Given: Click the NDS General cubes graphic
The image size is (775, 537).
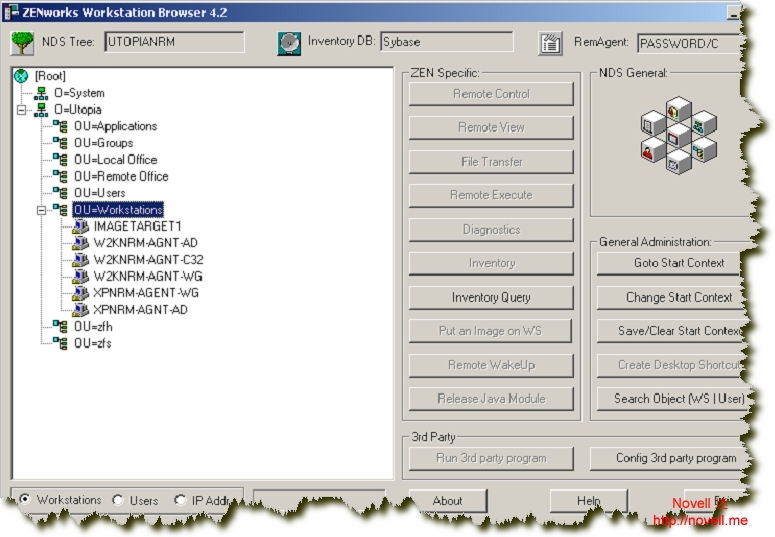Looking at the screenshot, I should point(679,135).
